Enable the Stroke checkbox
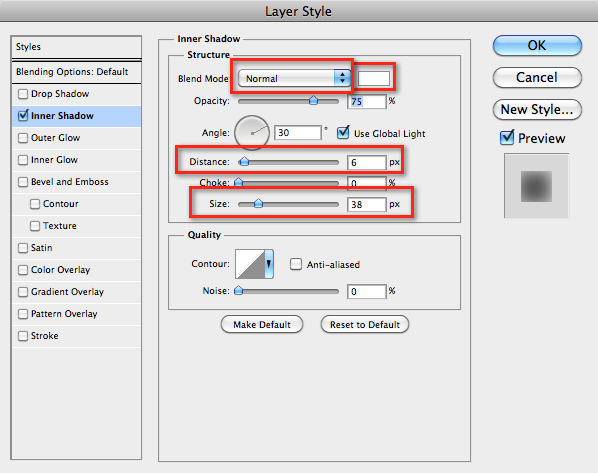 tap(23, 336)
